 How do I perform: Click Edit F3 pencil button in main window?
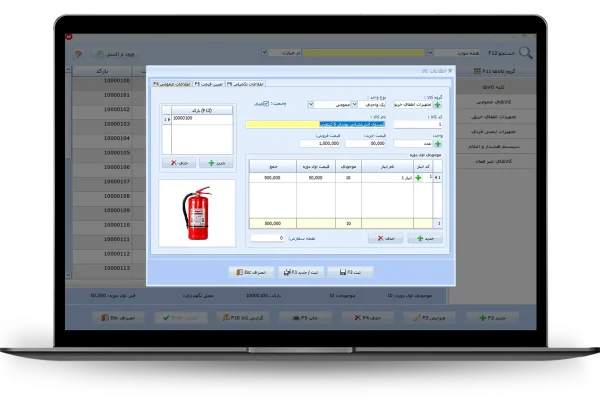pyautogui.click(x=429, y=318)
